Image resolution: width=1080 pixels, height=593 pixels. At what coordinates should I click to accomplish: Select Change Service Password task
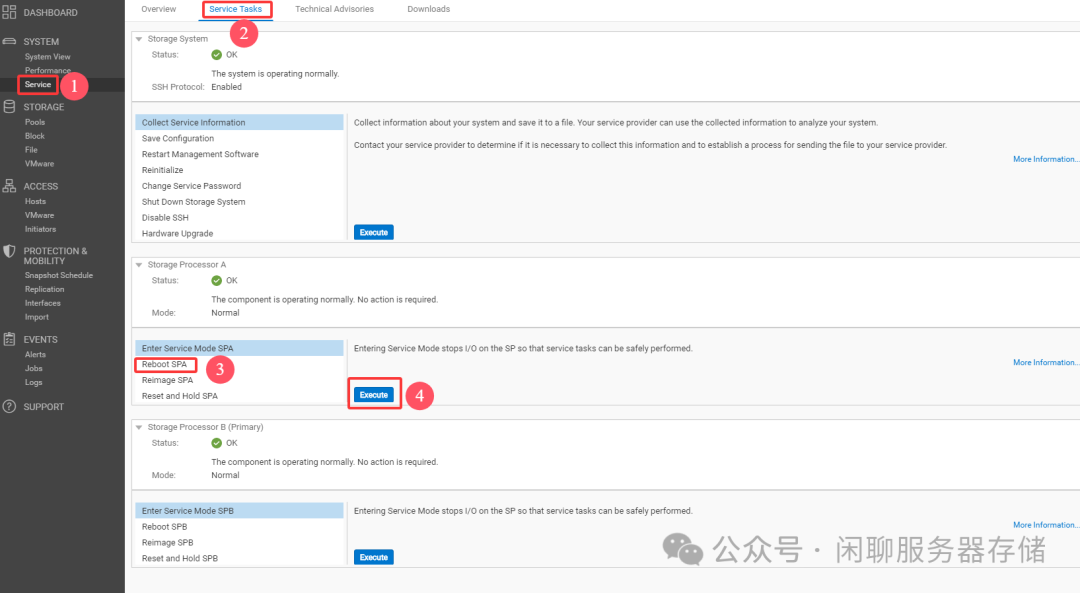[239, 186]
